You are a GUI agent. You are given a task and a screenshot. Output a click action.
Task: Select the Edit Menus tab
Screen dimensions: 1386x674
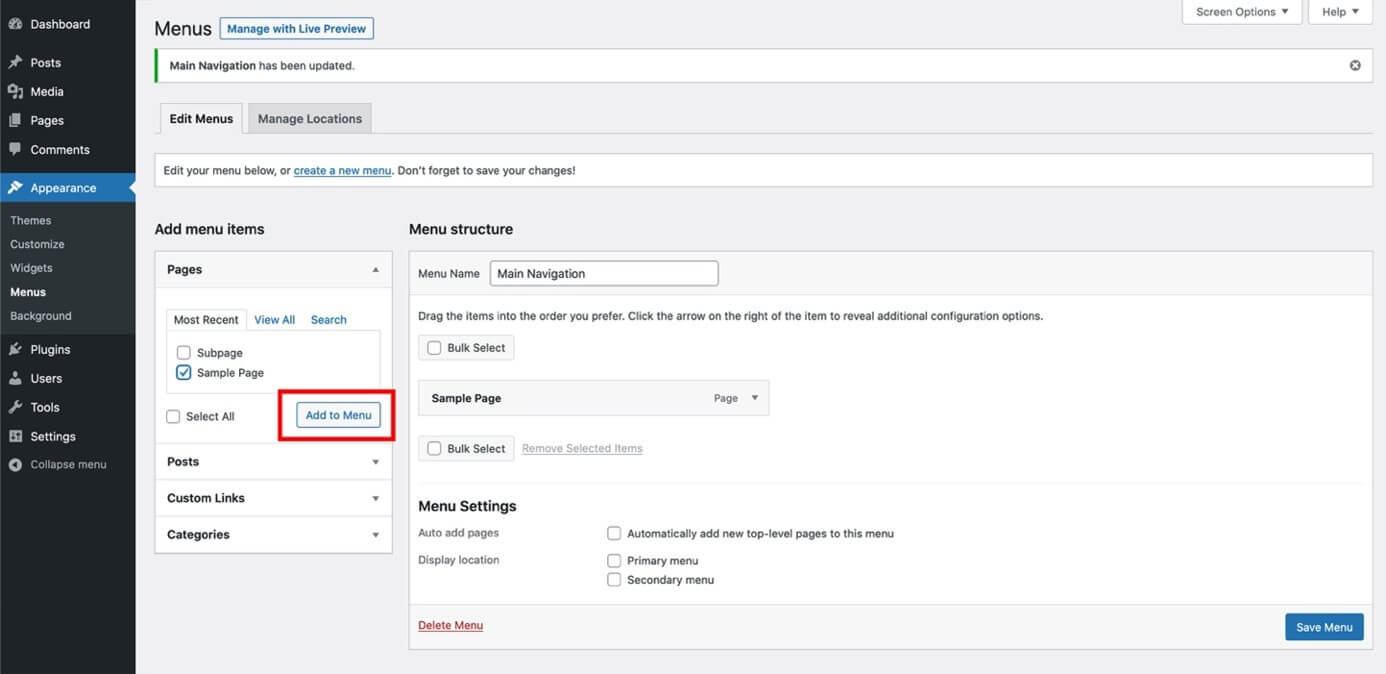(201, 118)
